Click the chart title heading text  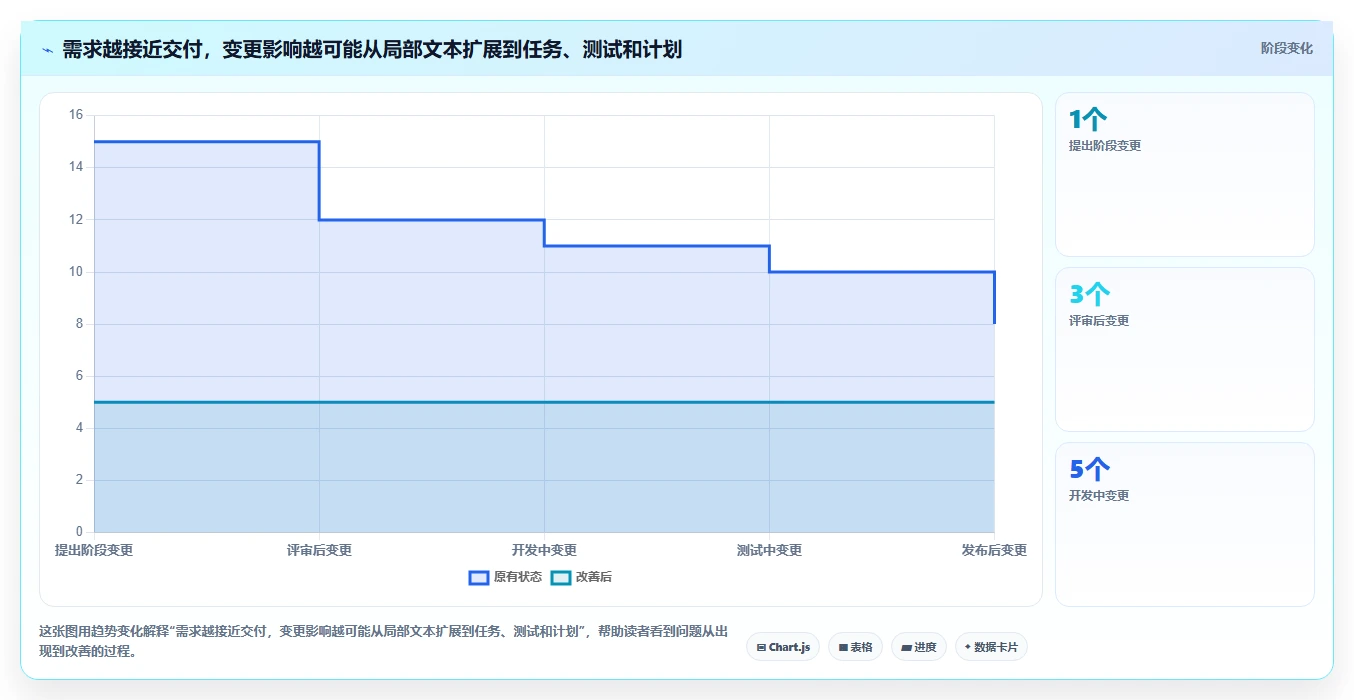coord(372,49)
